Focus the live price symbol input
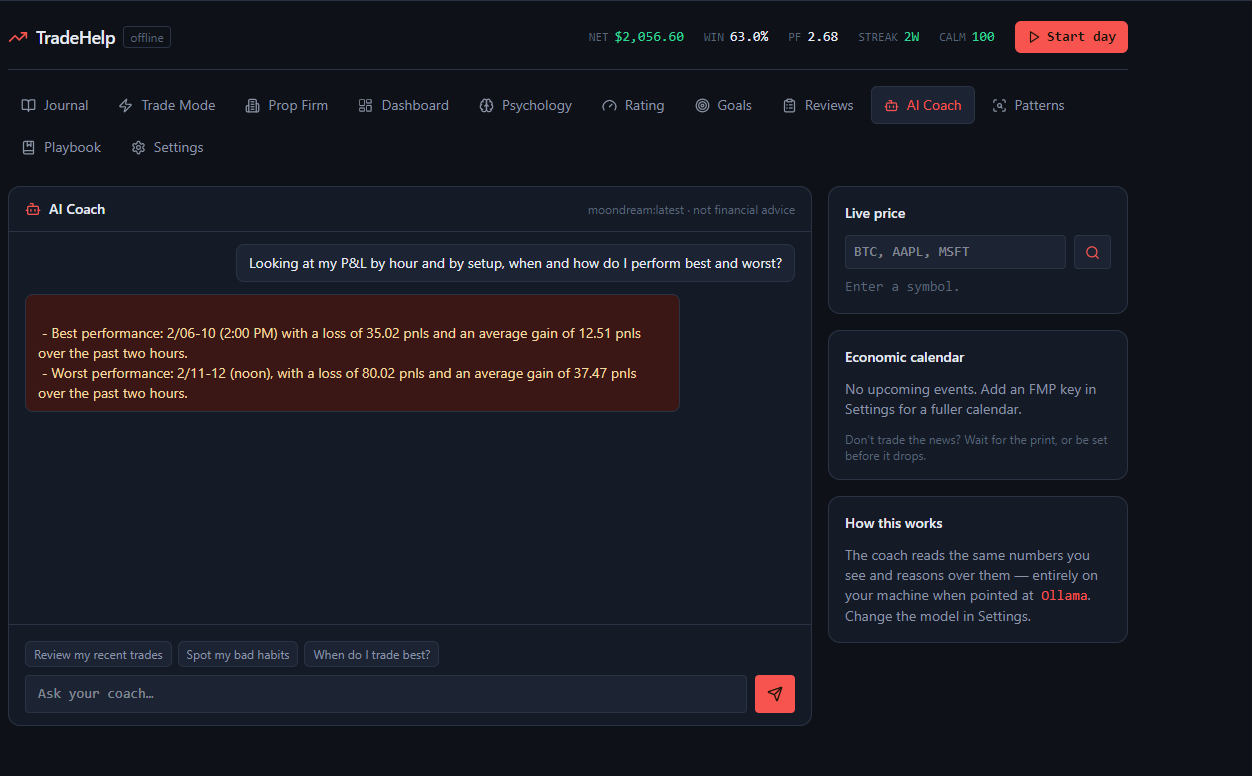Viewport: 1252px width, 776px height. click(x=955, y=252)
